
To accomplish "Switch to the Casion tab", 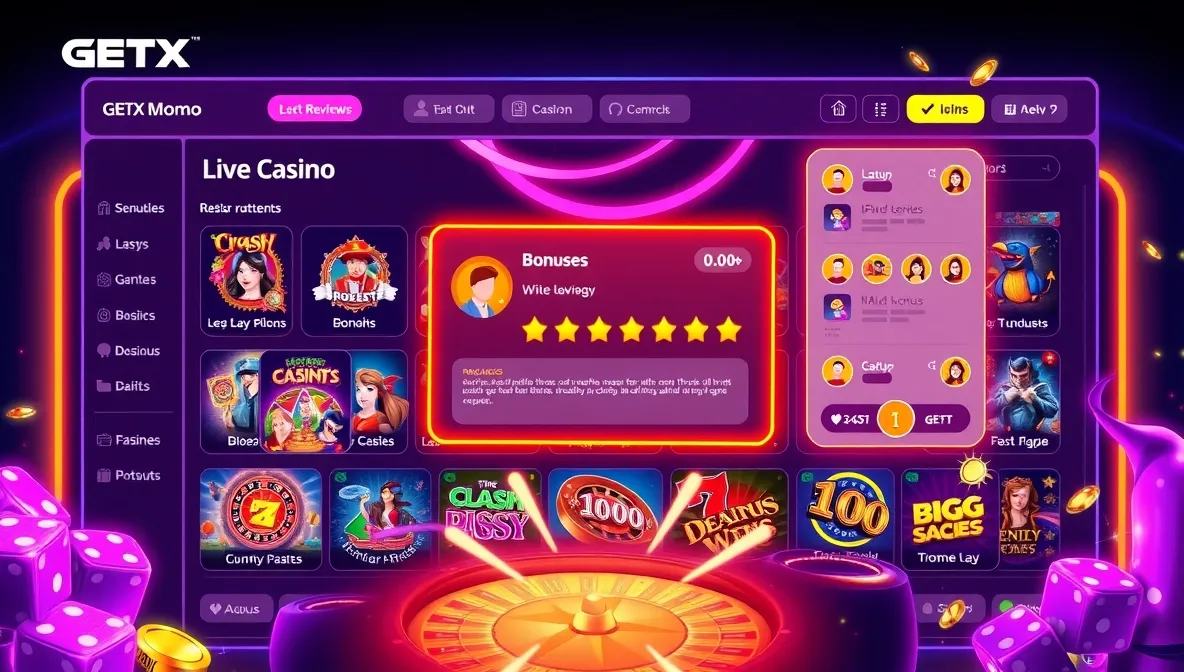I will [547, 109].
